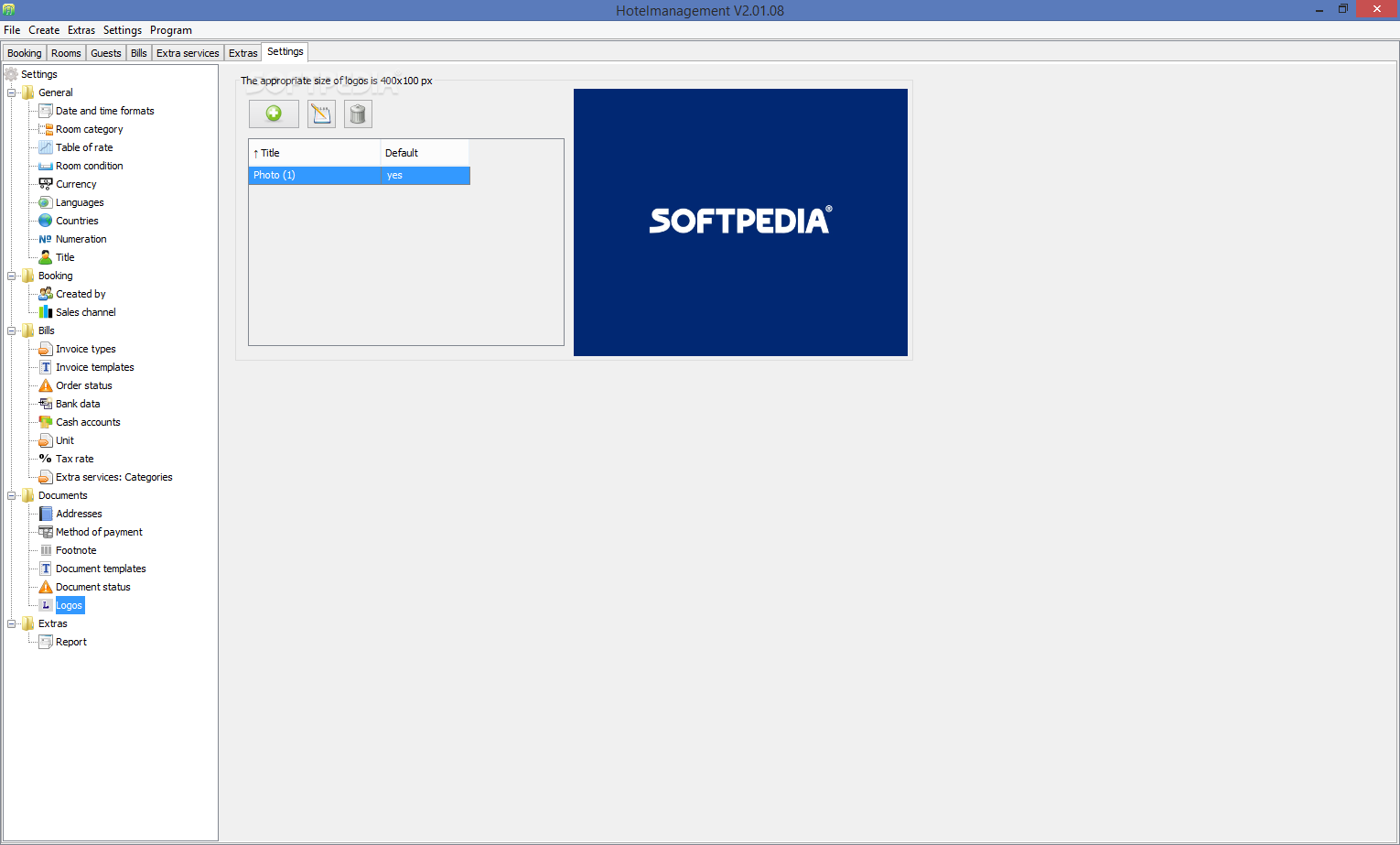
Task: Click the Tax rate percent icon
Action: click(46, 459)
